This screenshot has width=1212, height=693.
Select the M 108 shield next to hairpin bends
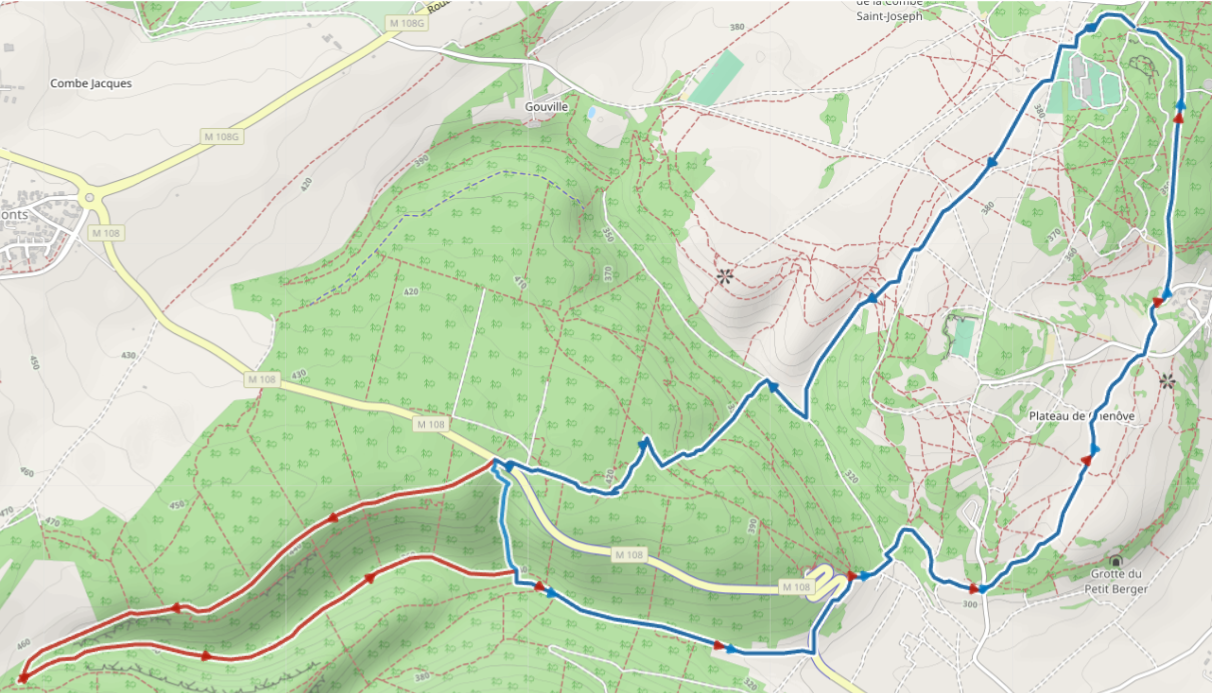point(796,587)
